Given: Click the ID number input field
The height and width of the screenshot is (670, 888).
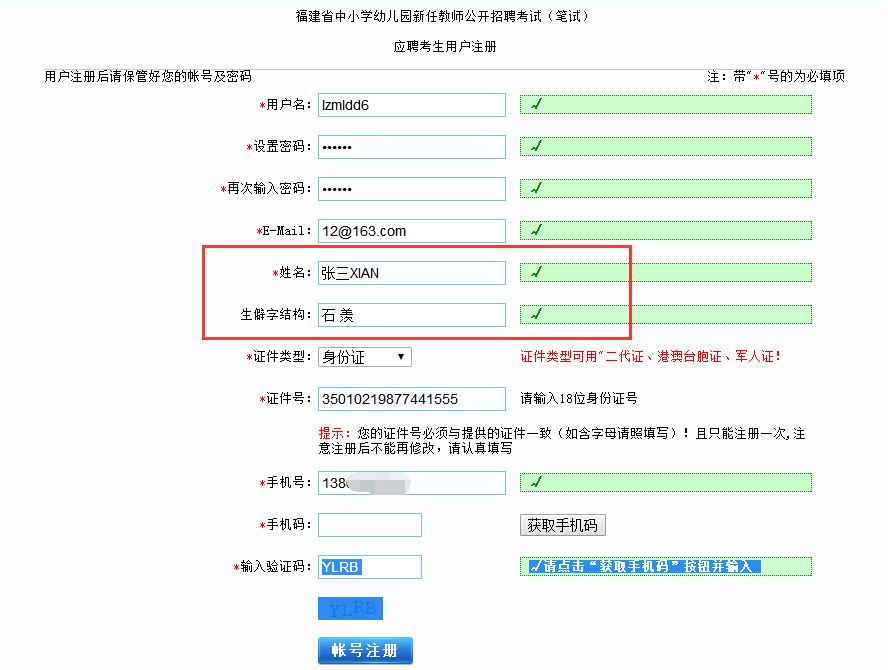Looking at the screenshot, I should pyautogui.click(x=411, y=399).
